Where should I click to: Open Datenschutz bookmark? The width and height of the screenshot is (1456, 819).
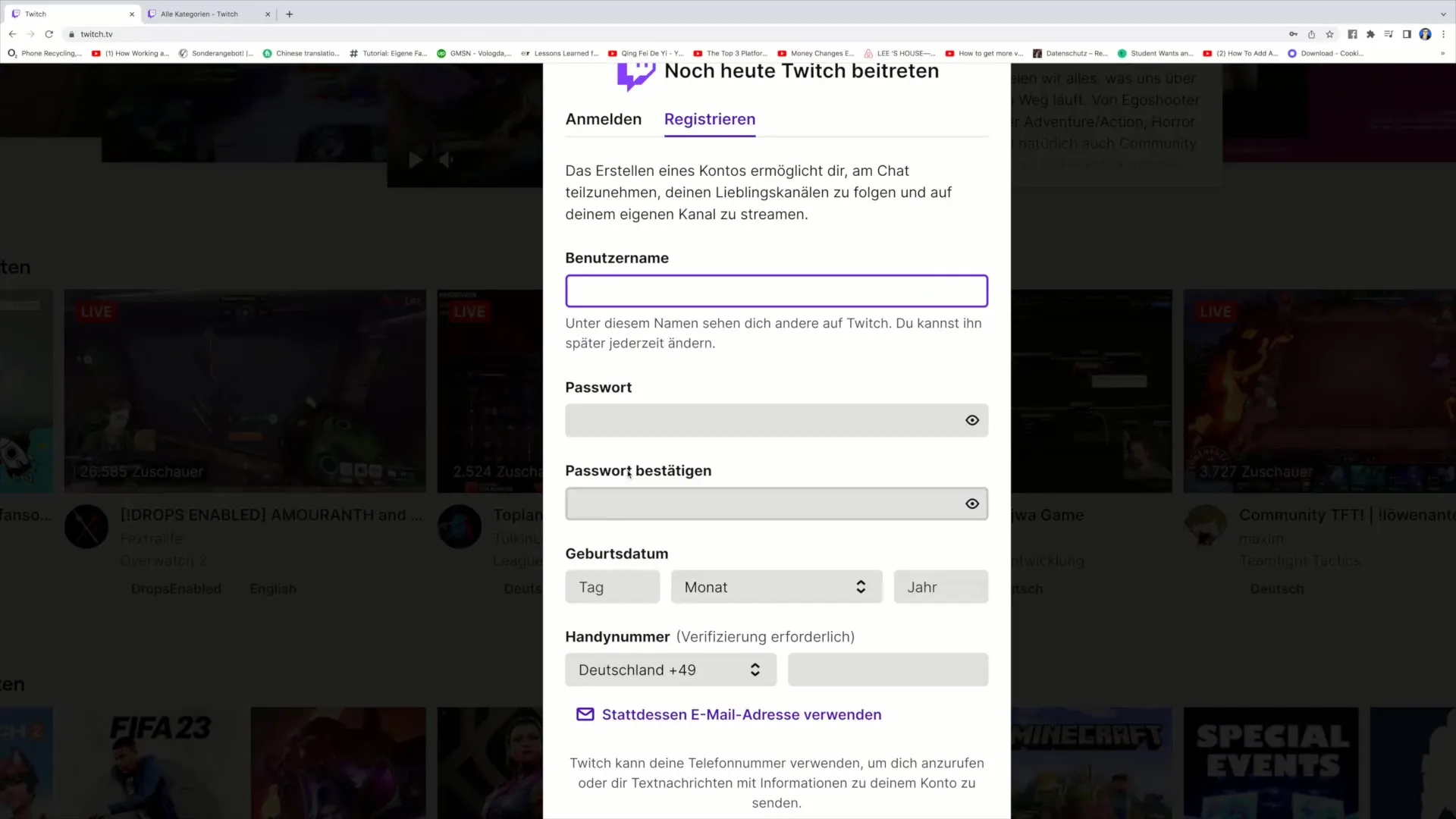point(1071,53)
